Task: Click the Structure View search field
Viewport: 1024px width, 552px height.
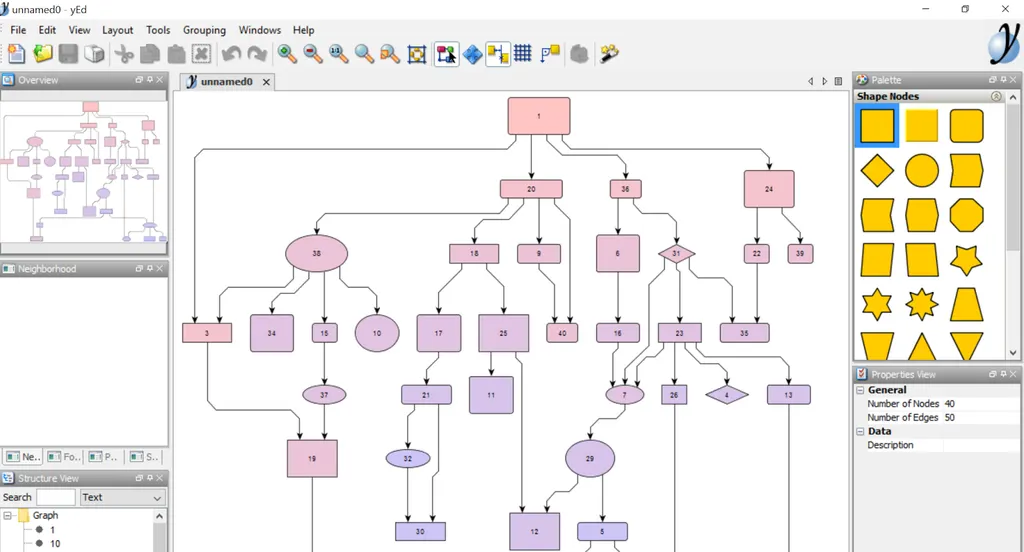Action: click(x=56, y=497)
